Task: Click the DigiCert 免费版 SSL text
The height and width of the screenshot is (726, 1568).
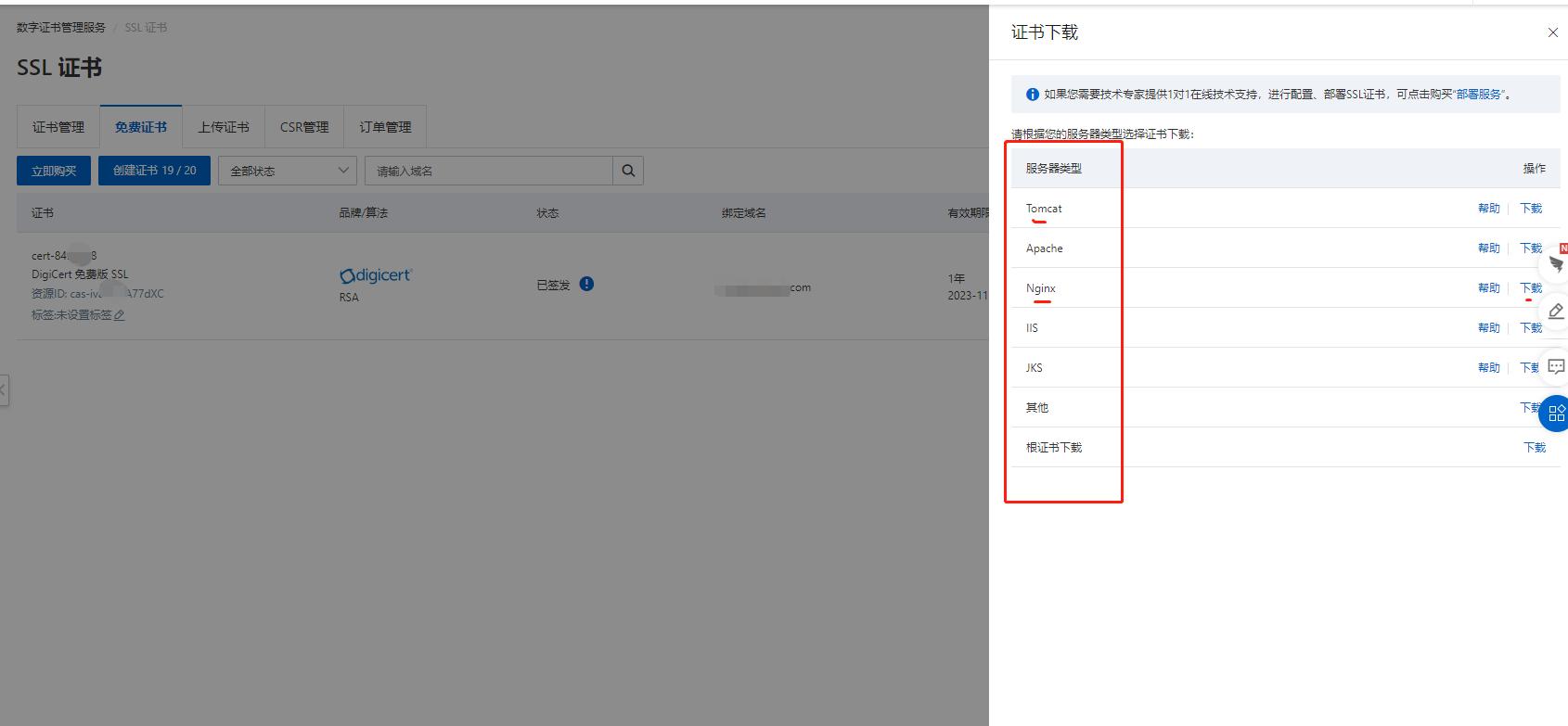Action: point(80,274)
